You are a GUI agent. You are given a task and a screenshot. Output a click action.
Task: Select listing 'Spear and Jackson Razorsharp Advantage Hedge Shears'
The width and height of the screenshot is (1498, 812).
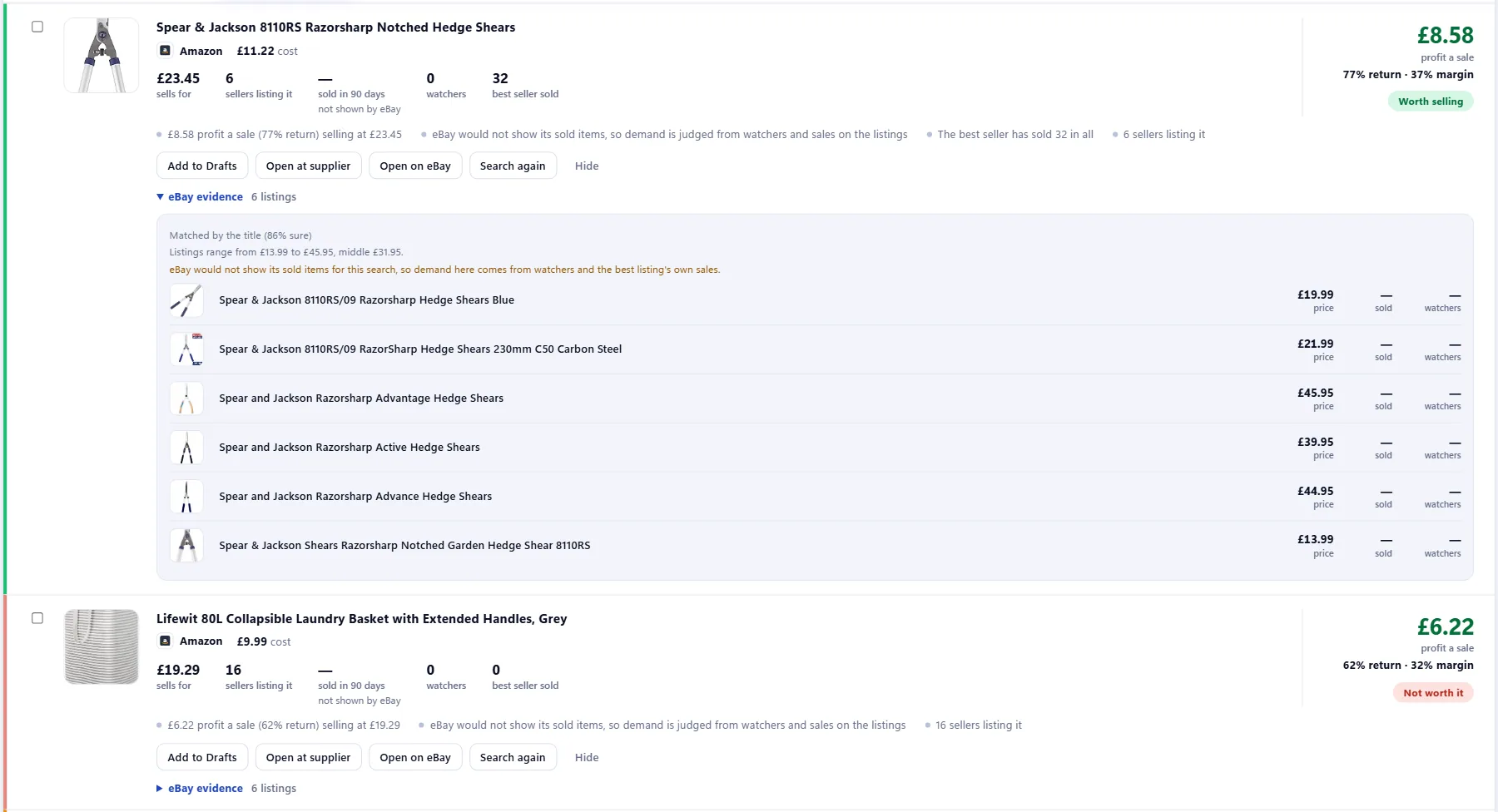click(361, 399)
